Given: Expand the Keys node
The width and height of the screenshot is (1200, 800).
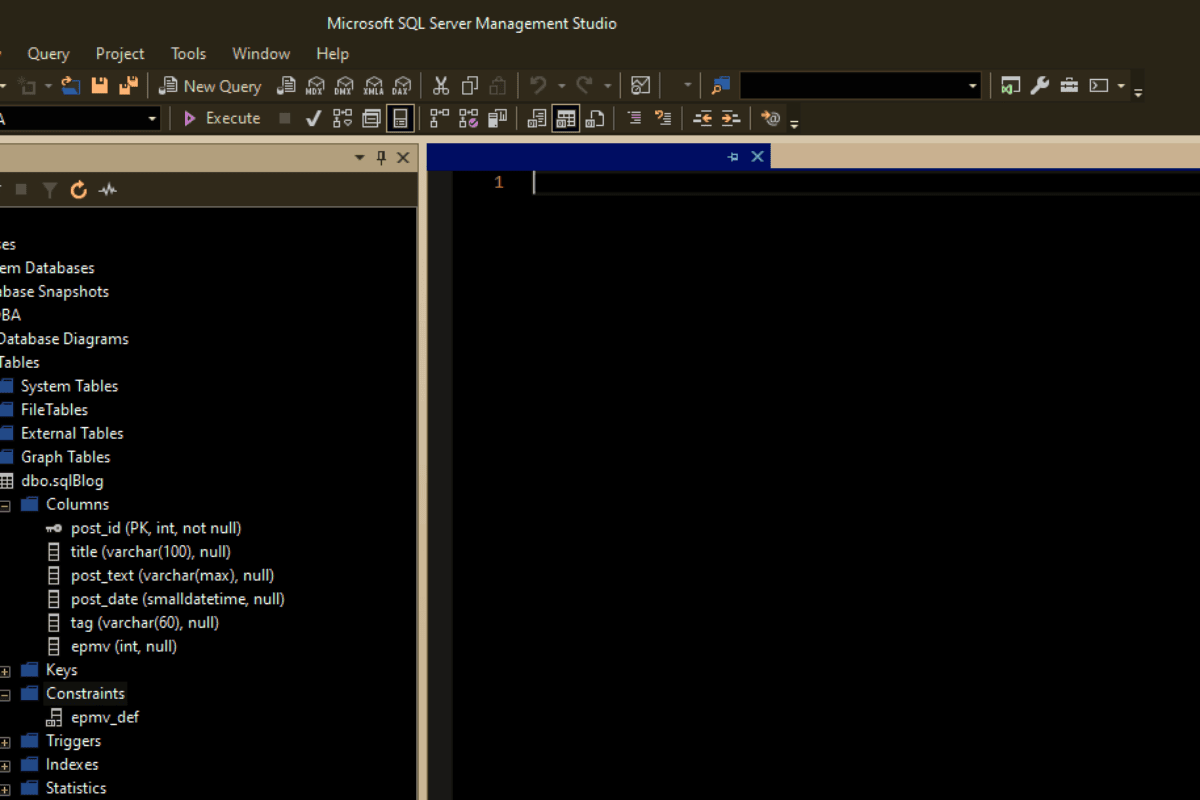Looking at the screenshot, I should coord(4,670).
